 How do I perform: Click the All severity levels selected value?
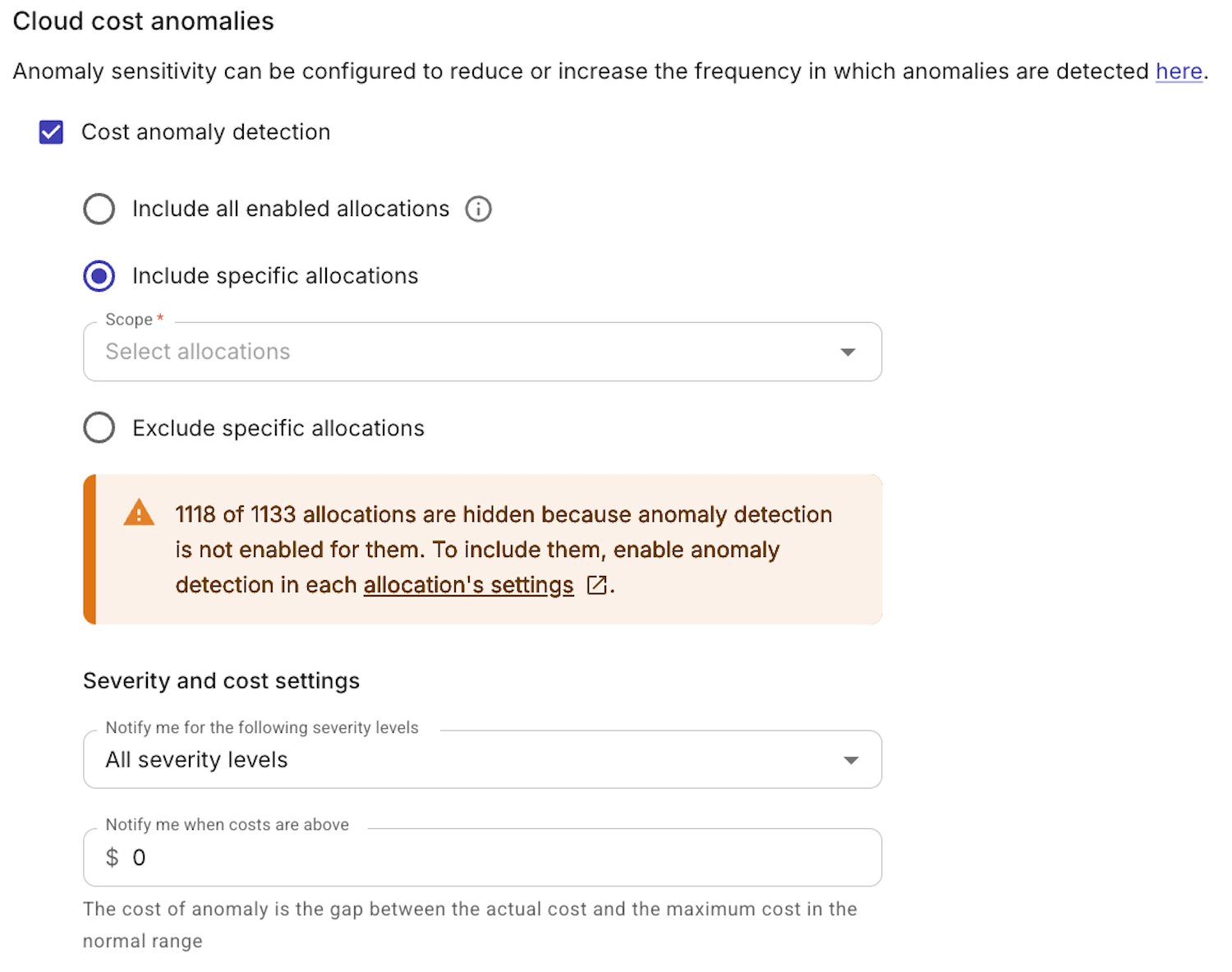click(x=195, y=760)
